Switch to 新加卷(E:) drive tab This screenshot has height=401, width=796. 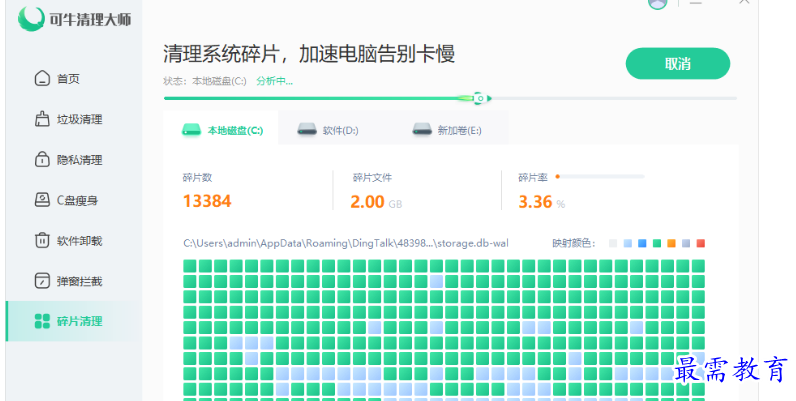pyautogui.click(x=446, y=130)
